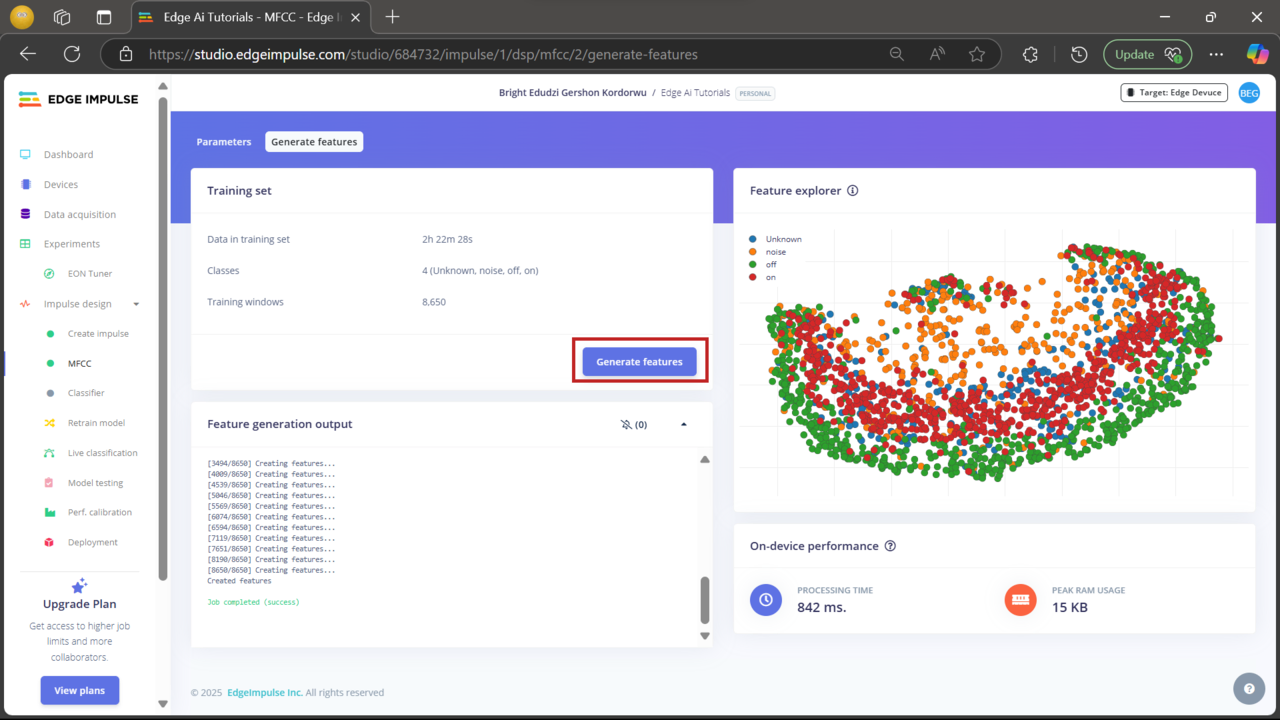Click the Data acquisition database icon
The width and height of the screenshot is (1280, 720).
pyautogui.click(x=25, y=215)
